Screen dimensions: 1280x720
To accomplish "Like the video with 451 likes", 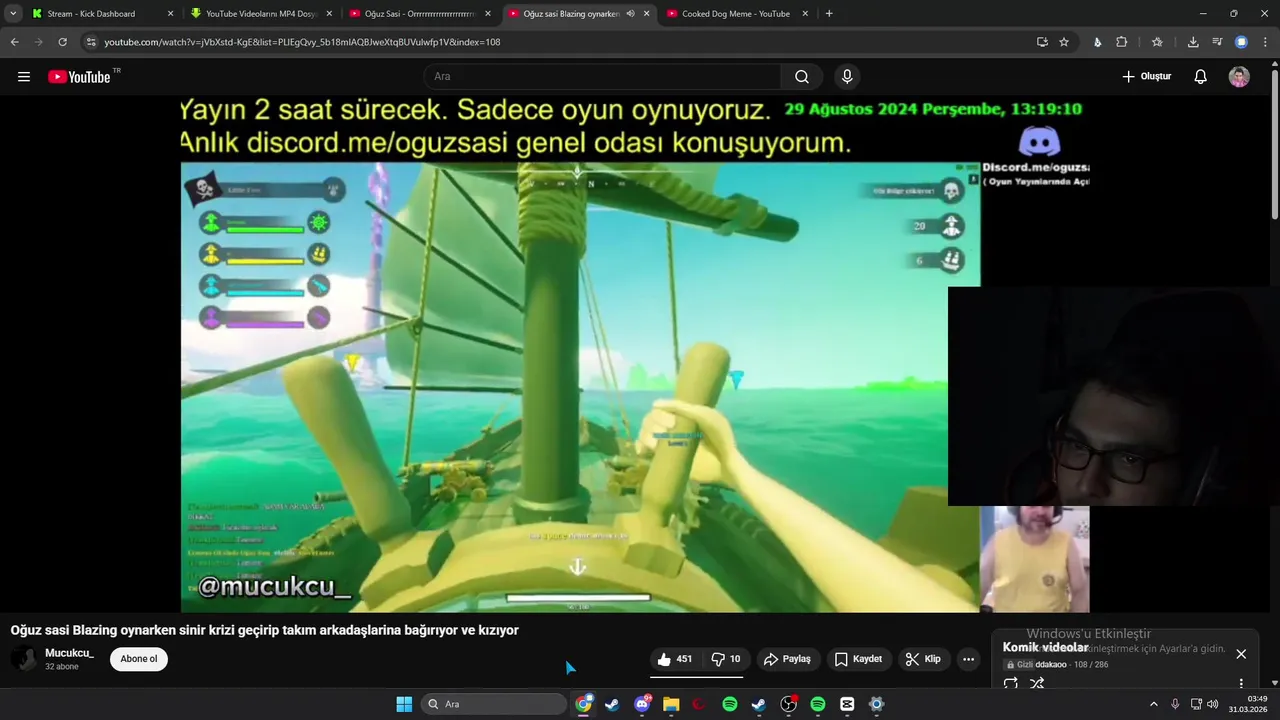I will click(x=674, y=659).
